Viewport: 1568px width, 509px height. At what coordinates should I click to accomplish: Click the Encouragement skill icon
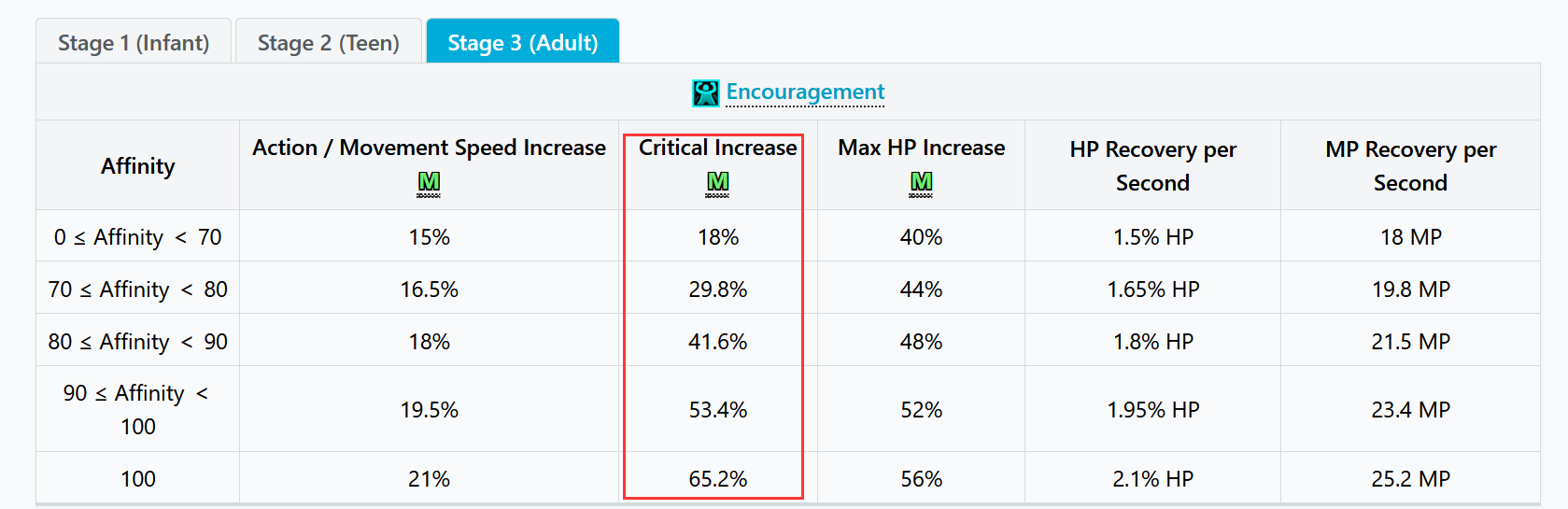click(x=706, y=92)
